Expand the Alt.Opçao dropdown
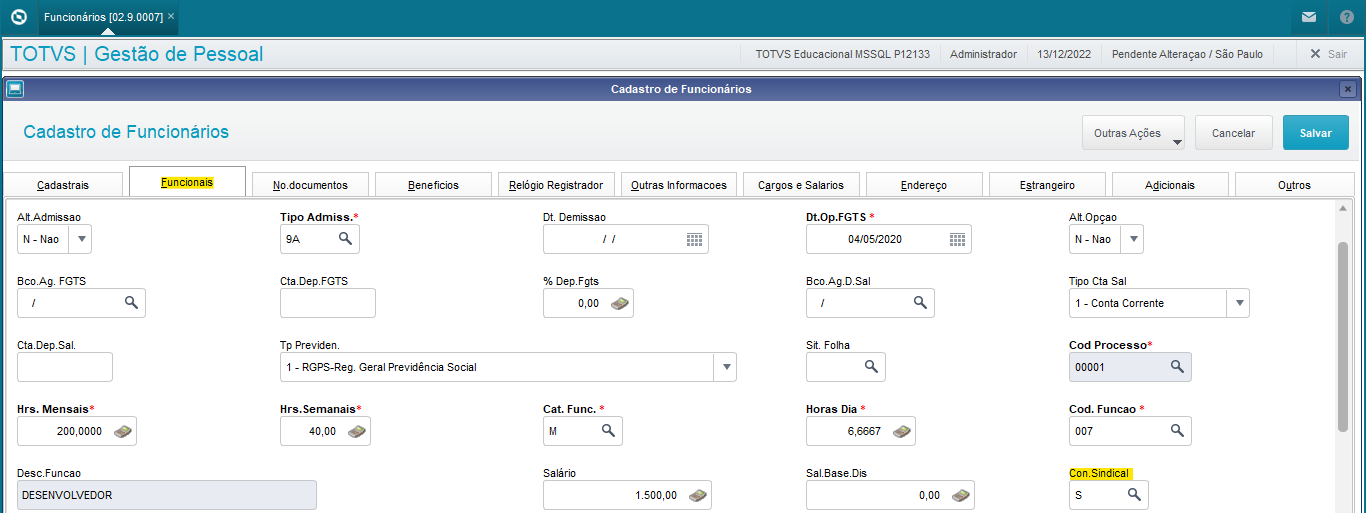 pyautogui.click(x=1132, y=239)
